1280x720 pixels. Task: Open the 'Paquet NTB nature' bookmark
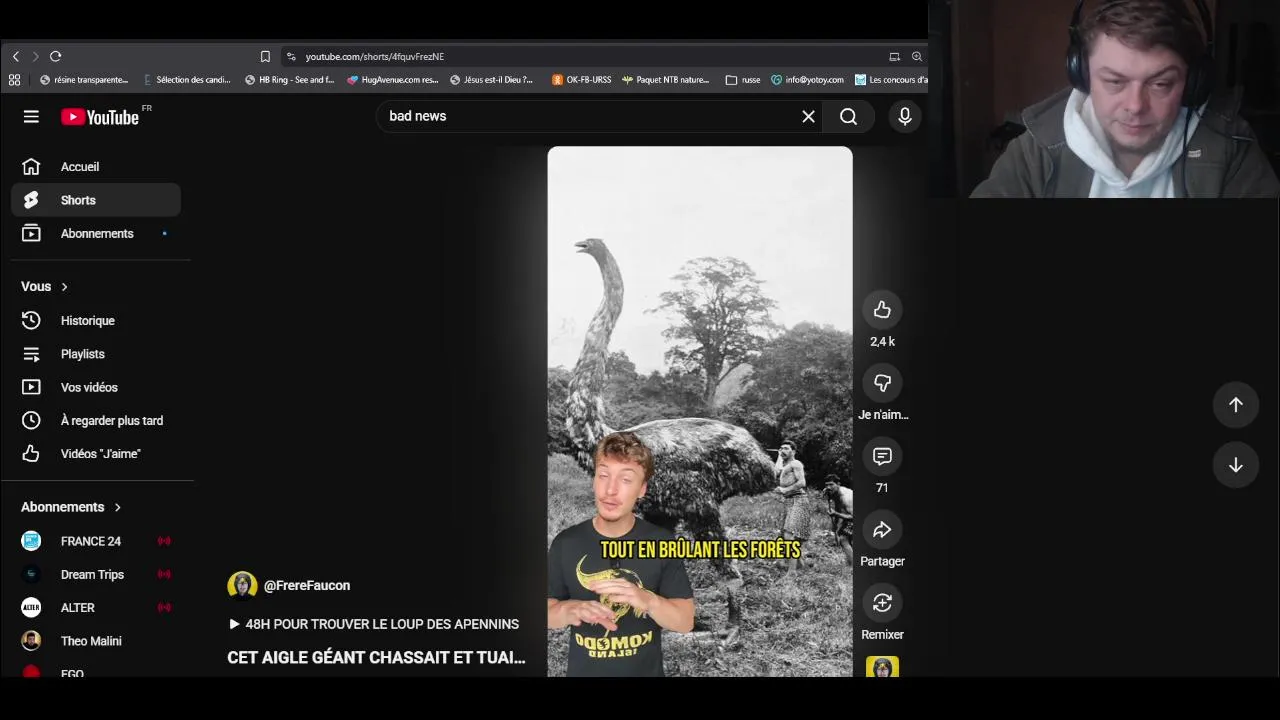tap(666, 80)
